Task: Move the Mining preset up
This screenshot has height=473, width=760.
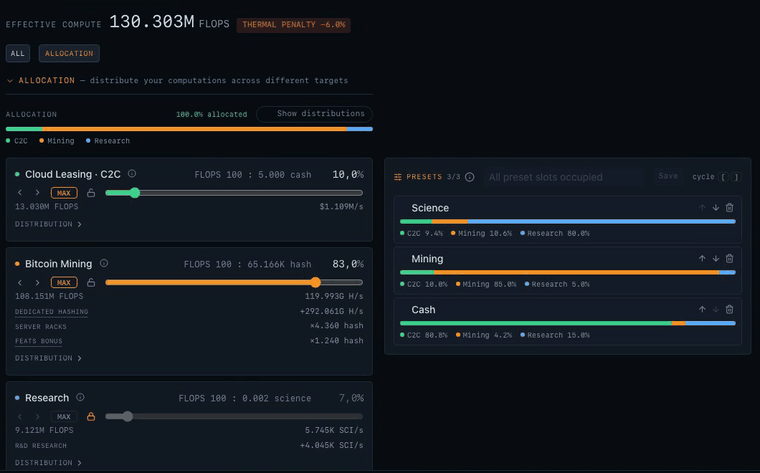Action: 702,258
